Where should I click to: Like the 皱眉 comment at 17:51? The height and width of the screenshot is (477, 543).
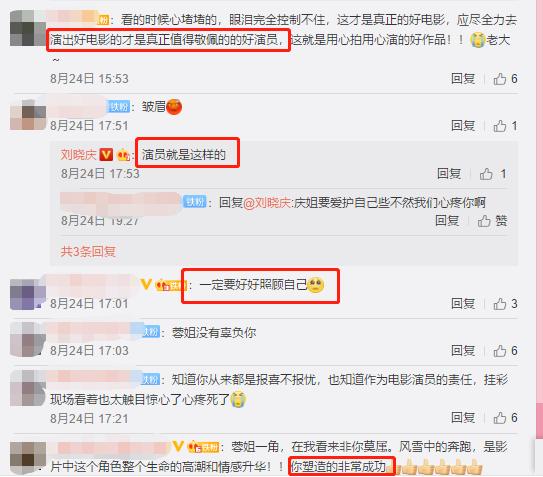click(x=505, y=126)
